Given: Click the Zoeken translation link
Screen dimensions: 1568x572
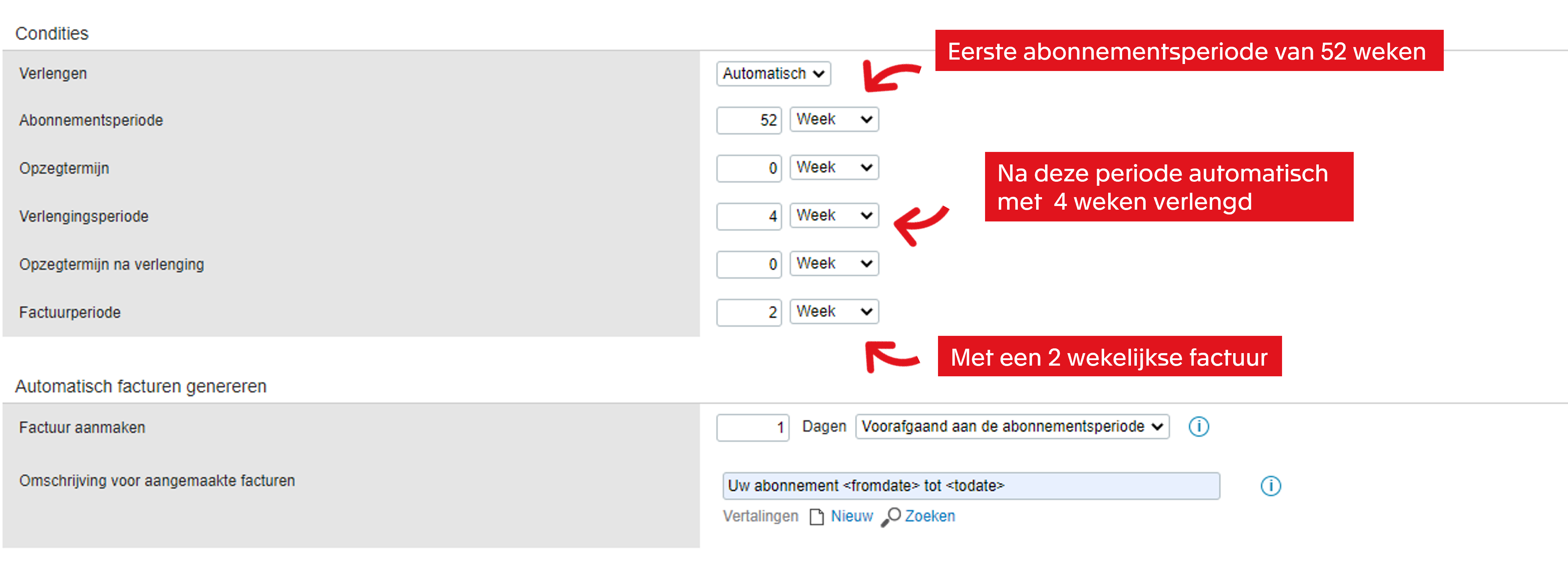Looking at the screenshot, I should click(930, 516).
